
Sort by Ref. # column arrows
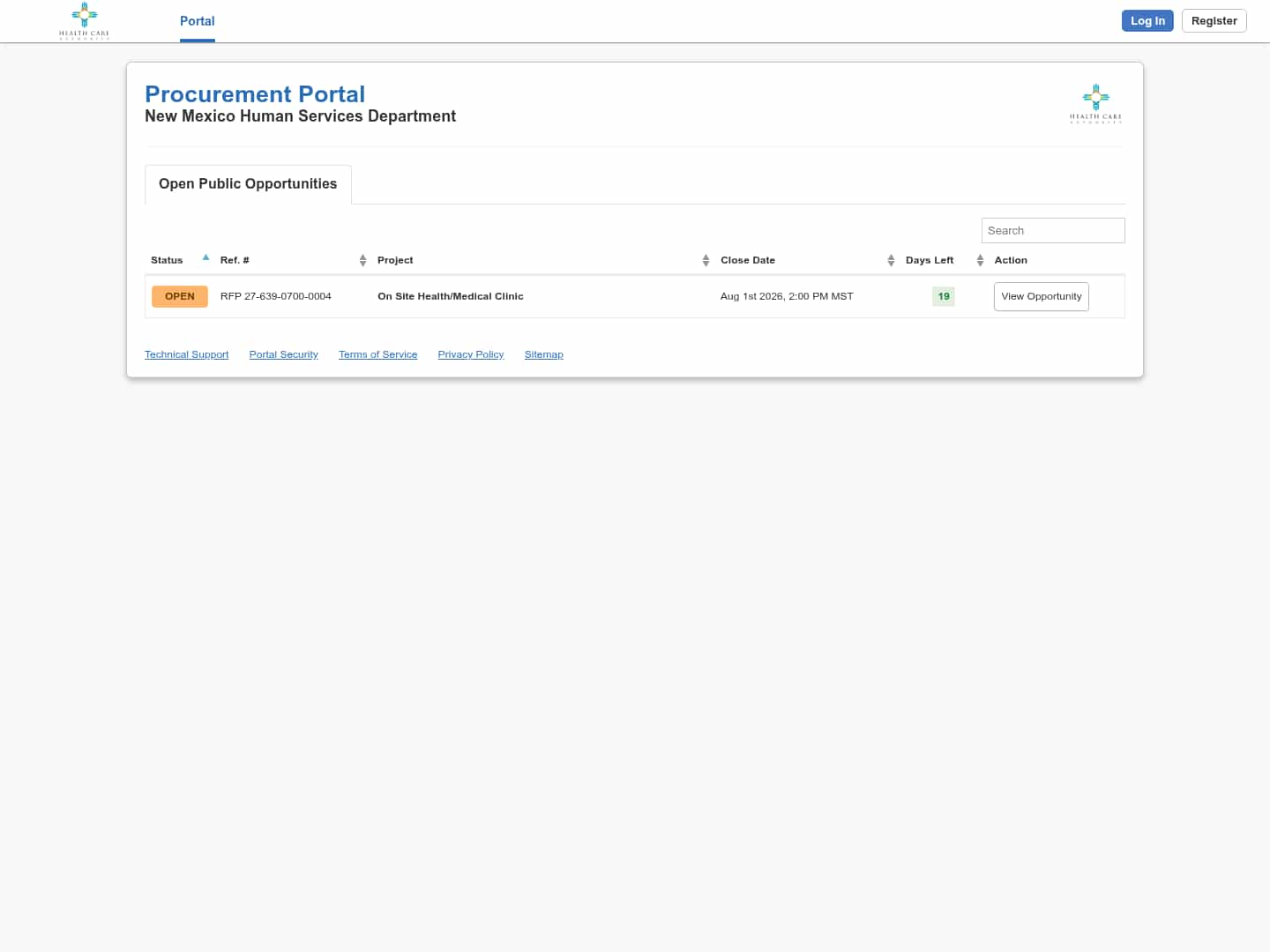362,260
